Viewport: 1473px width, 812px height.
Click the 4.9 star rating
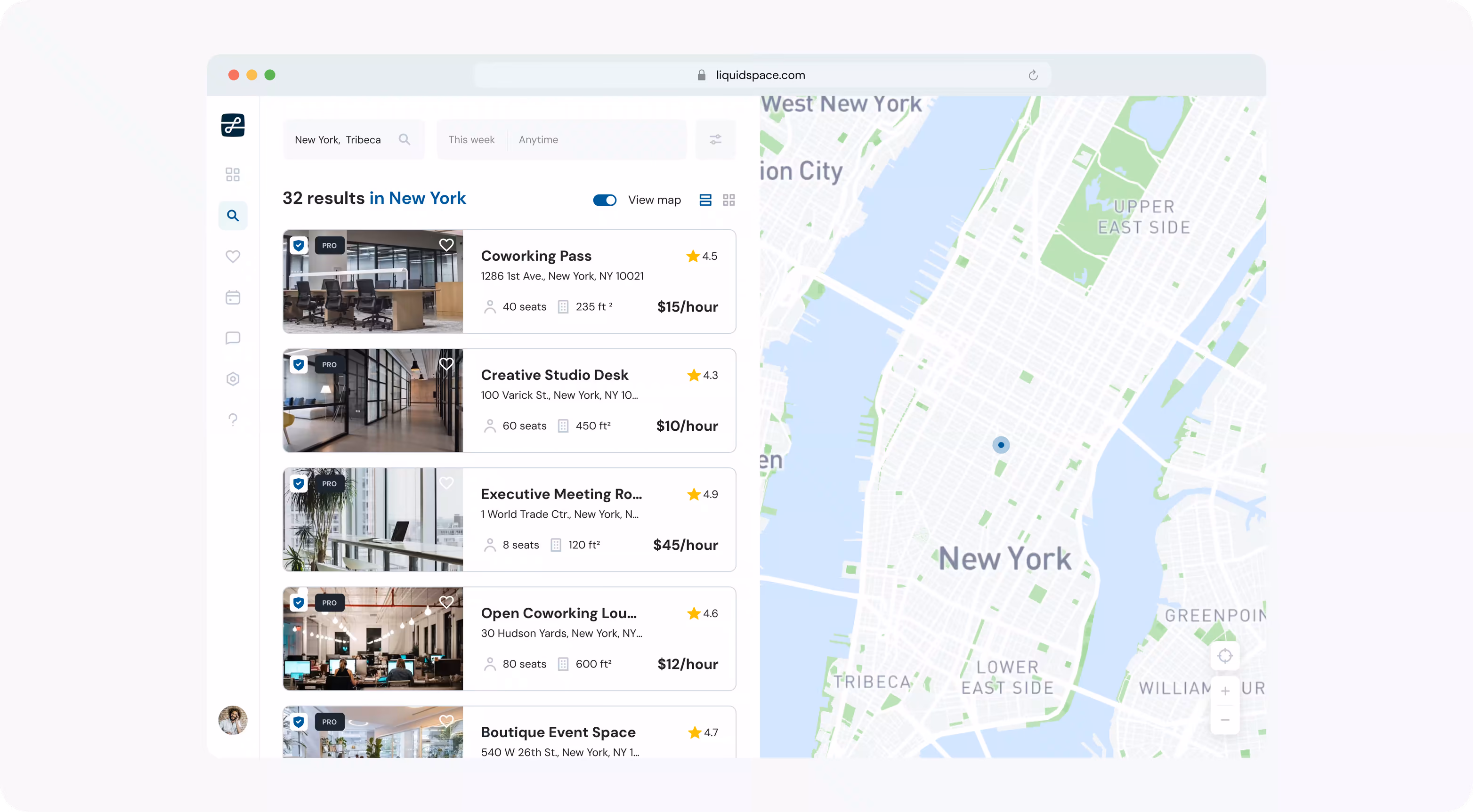pyautogui.click(x=702, y=494)
